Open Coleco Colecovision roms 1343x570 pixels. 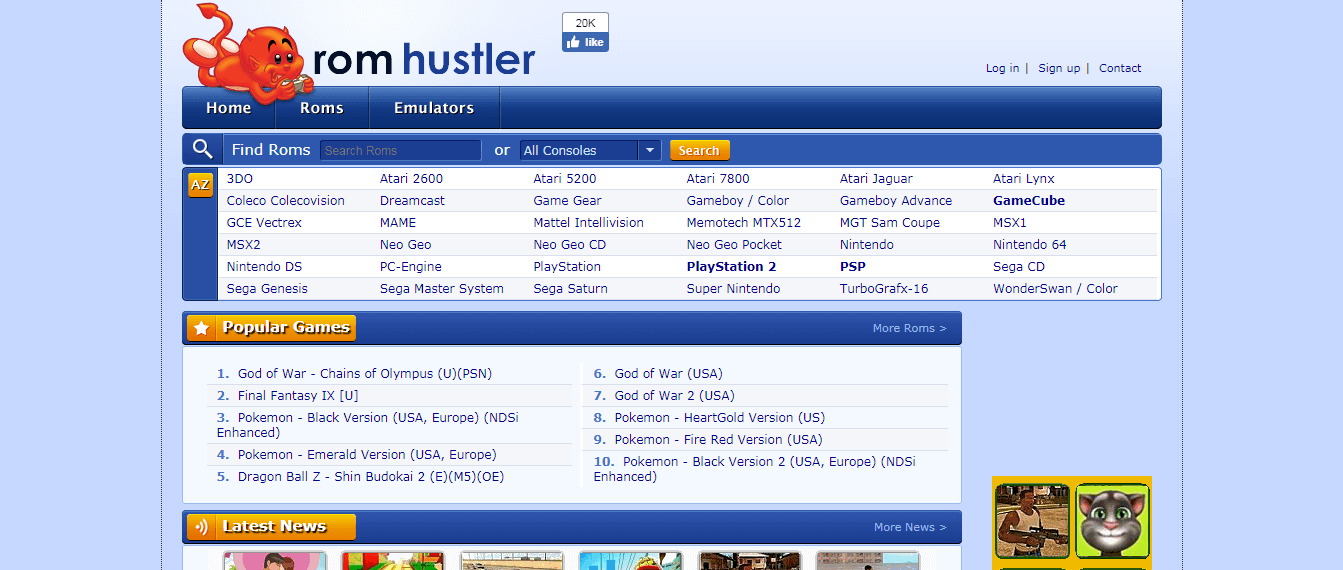tap(286, 201)
